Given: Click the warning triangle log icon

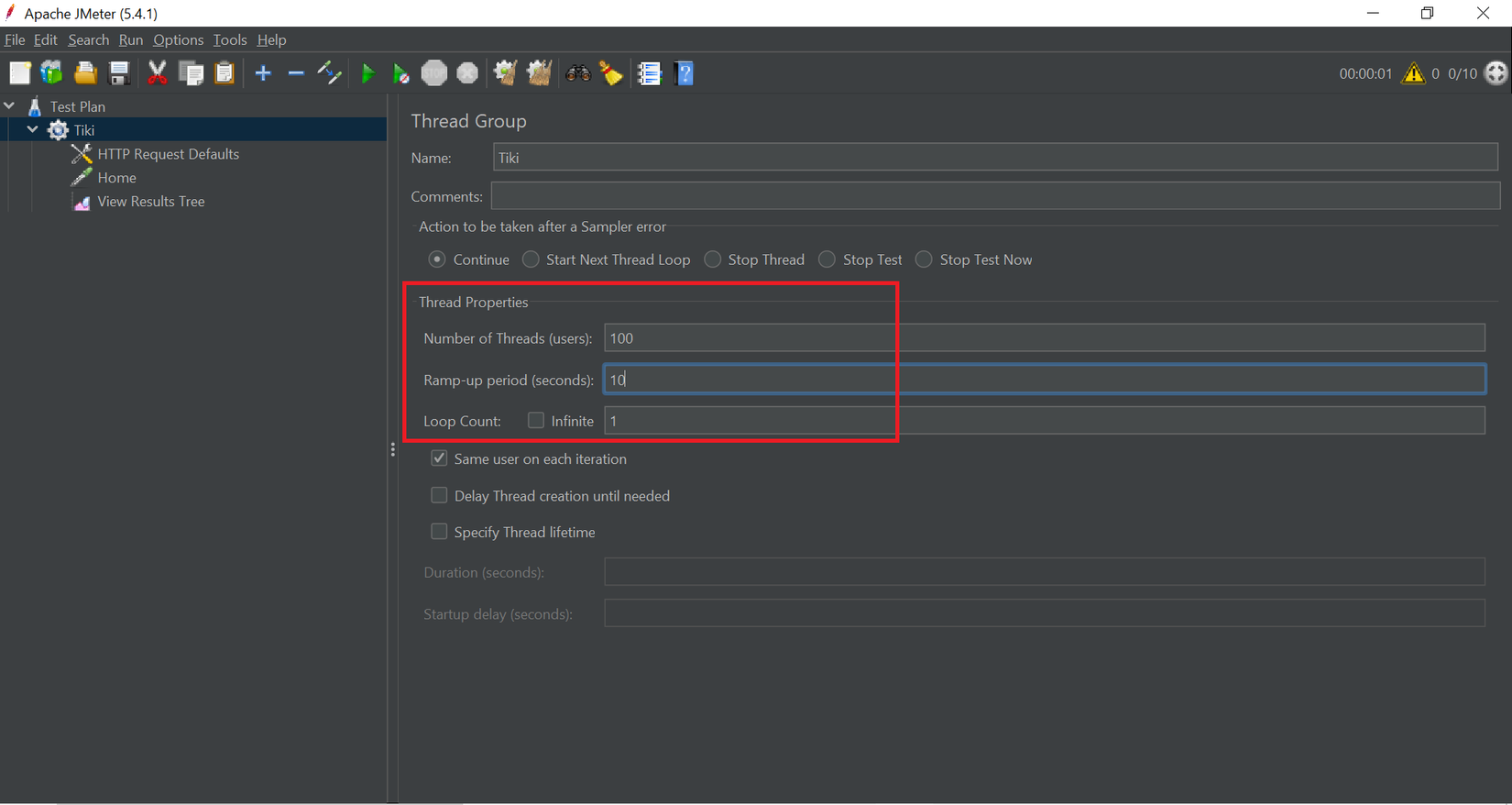Looking at the screenshot, I should pyautogui.click(x=1413, y=73).
